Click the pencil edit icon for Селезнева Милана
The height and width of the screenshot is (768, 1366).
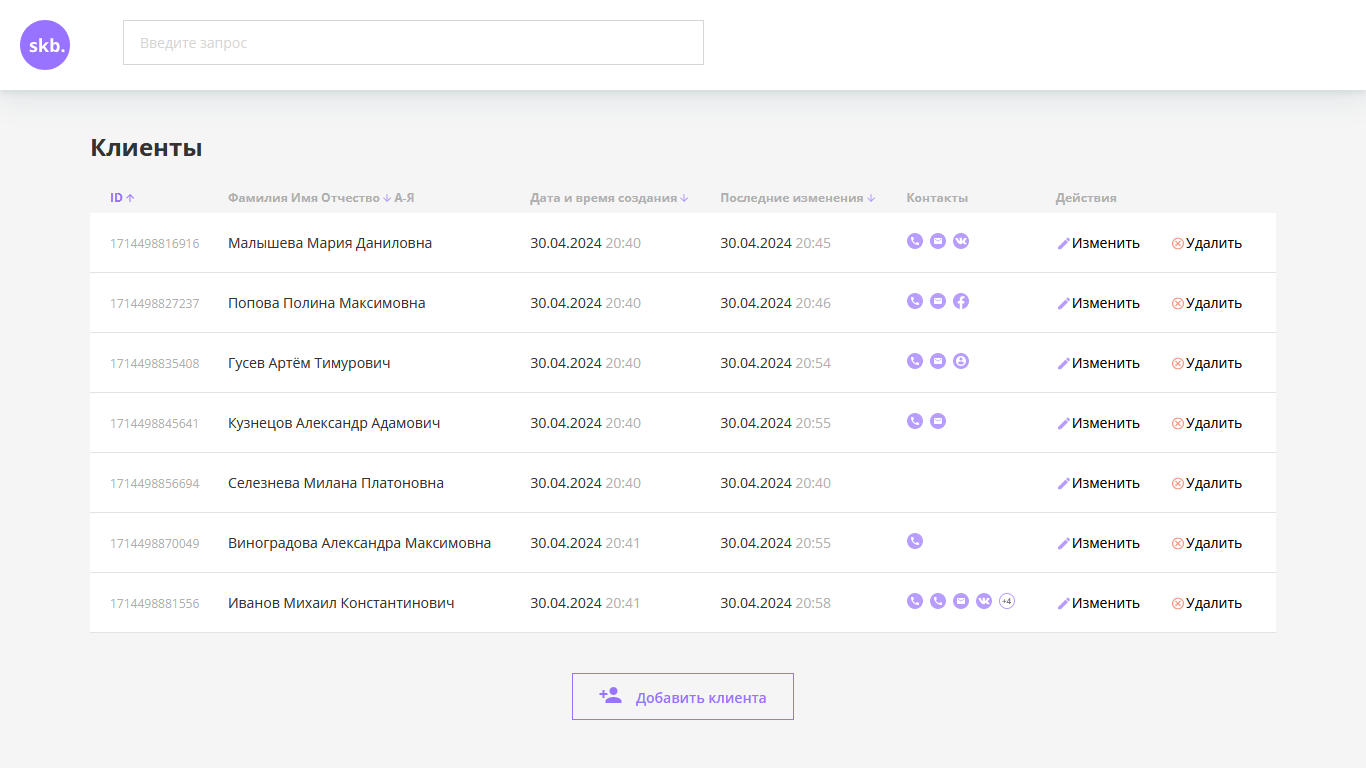tap(1064, 482)
